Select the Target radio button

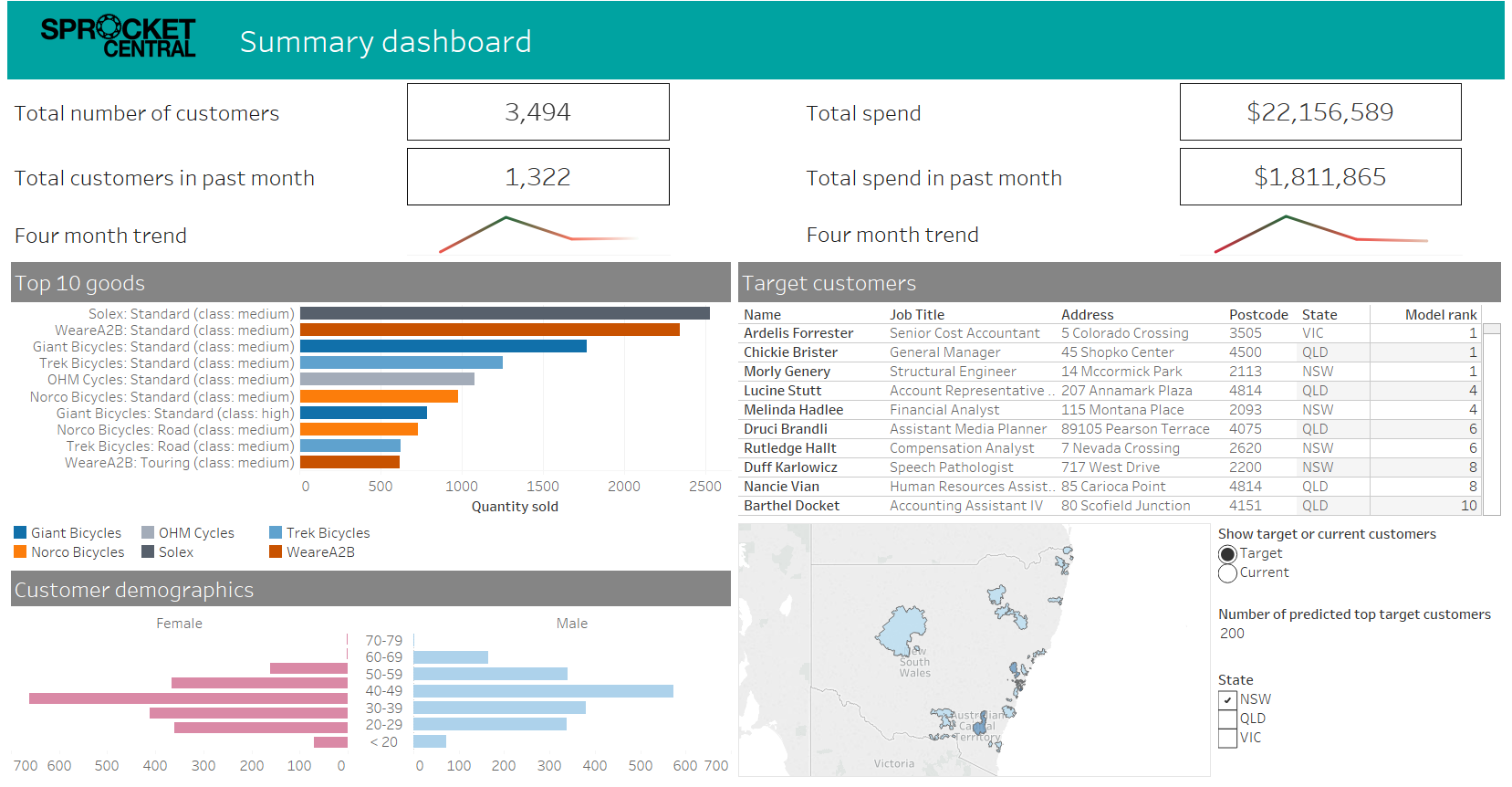(1227, 554)
